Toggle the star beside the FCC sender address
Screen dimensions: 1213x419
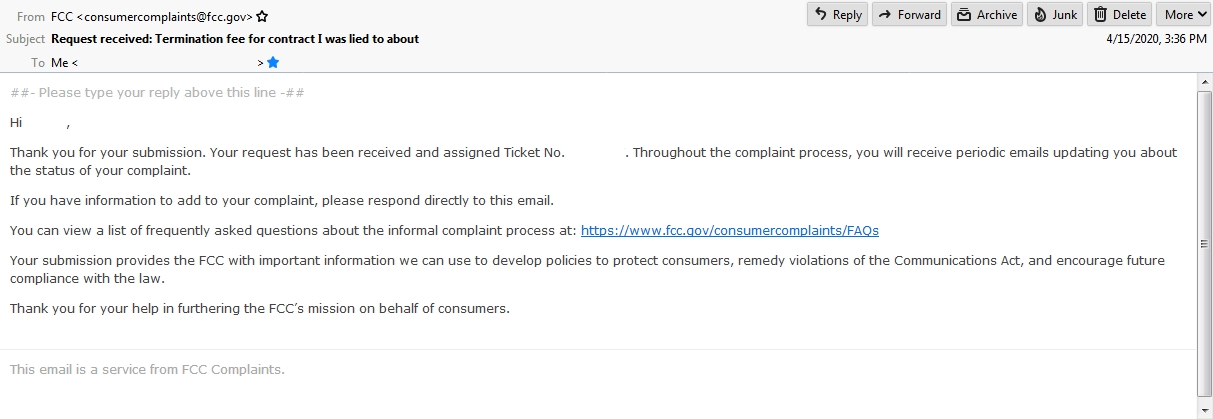click(x=262, y=17)
